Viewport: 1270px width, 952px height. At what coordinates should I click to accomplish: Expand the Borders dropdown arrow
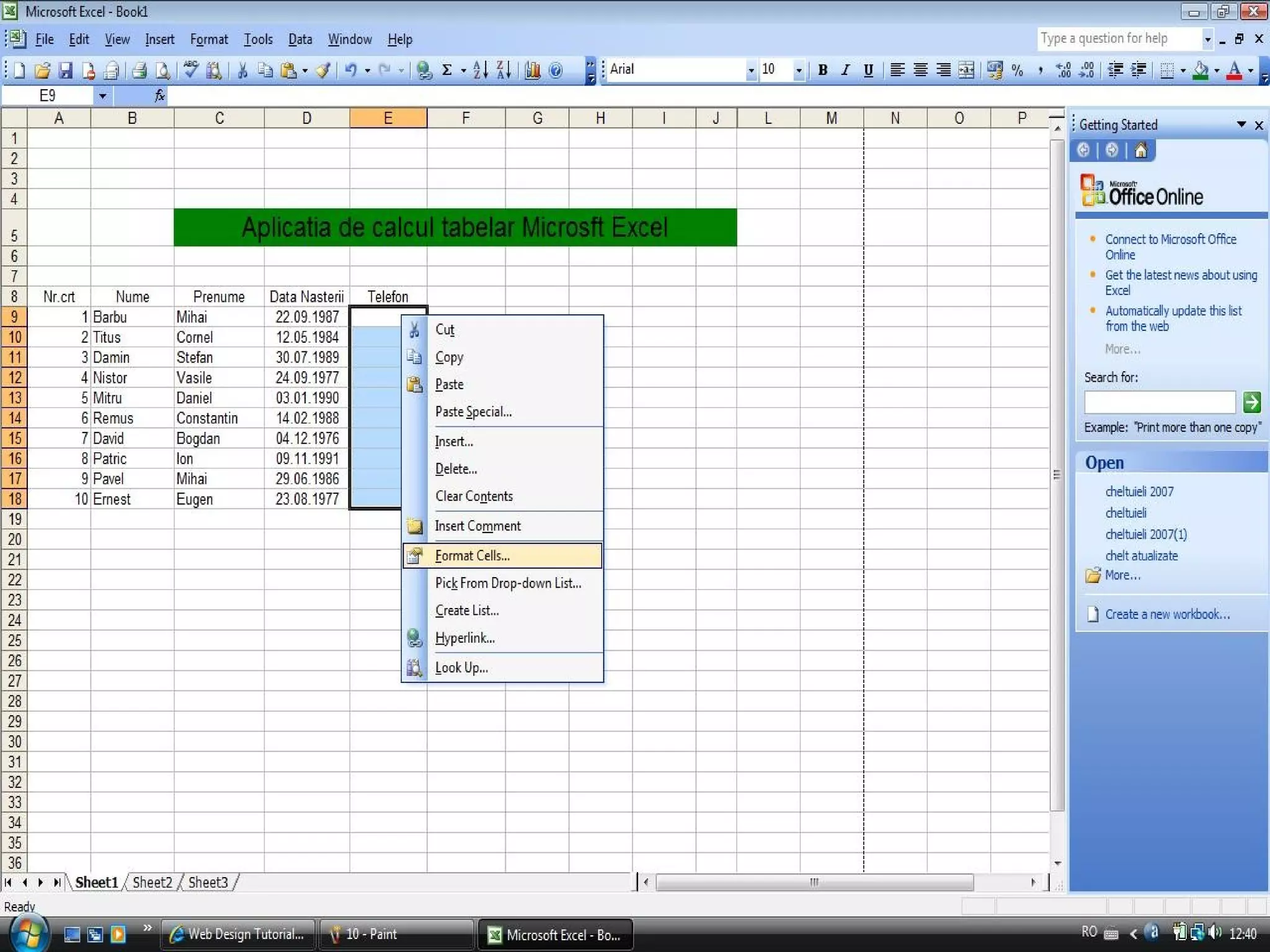(x=1183, y=70)
